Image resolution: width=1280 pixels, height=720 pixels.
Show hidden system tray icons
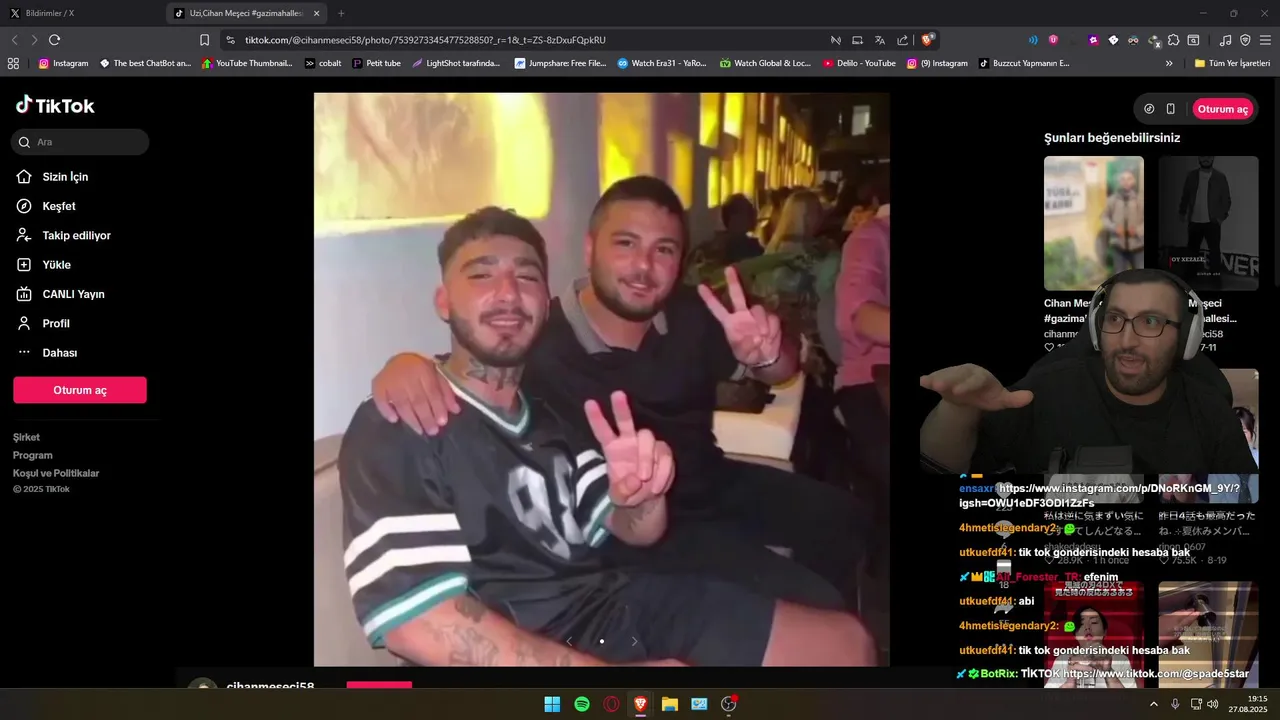[1154, 704]
